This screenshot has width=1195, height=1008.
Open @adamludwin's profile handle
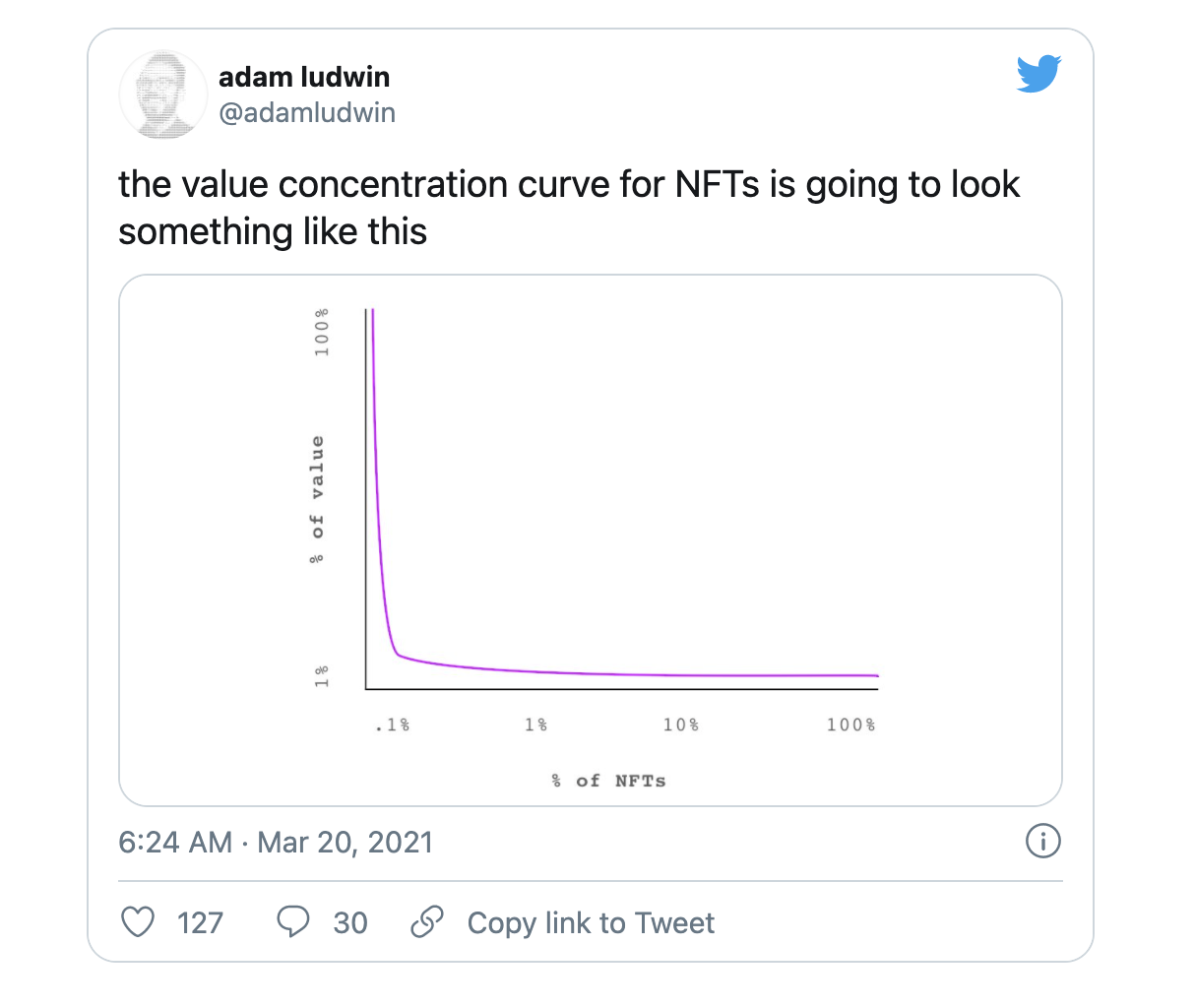(x=308, y=112)
